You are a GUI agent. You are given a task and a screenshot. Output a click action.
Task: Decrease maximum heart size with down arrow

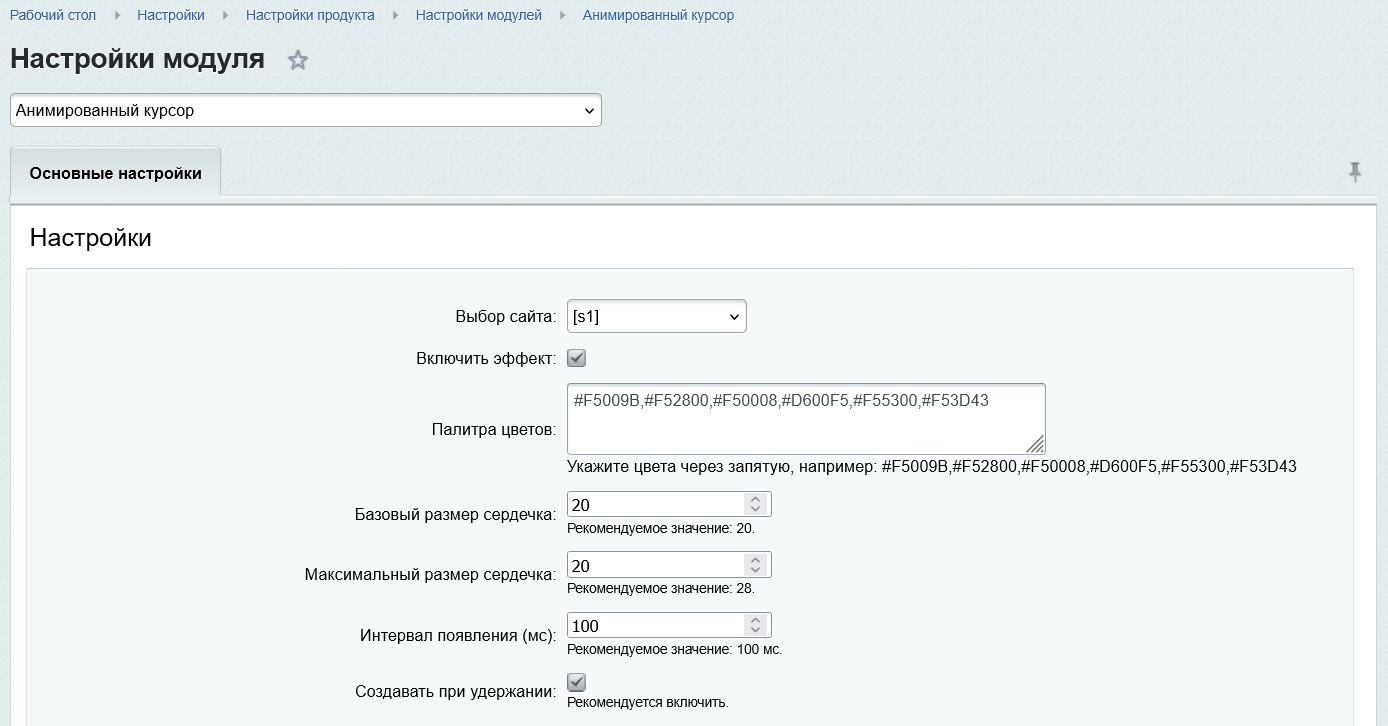pyautogui.click(x=756, y=570)
